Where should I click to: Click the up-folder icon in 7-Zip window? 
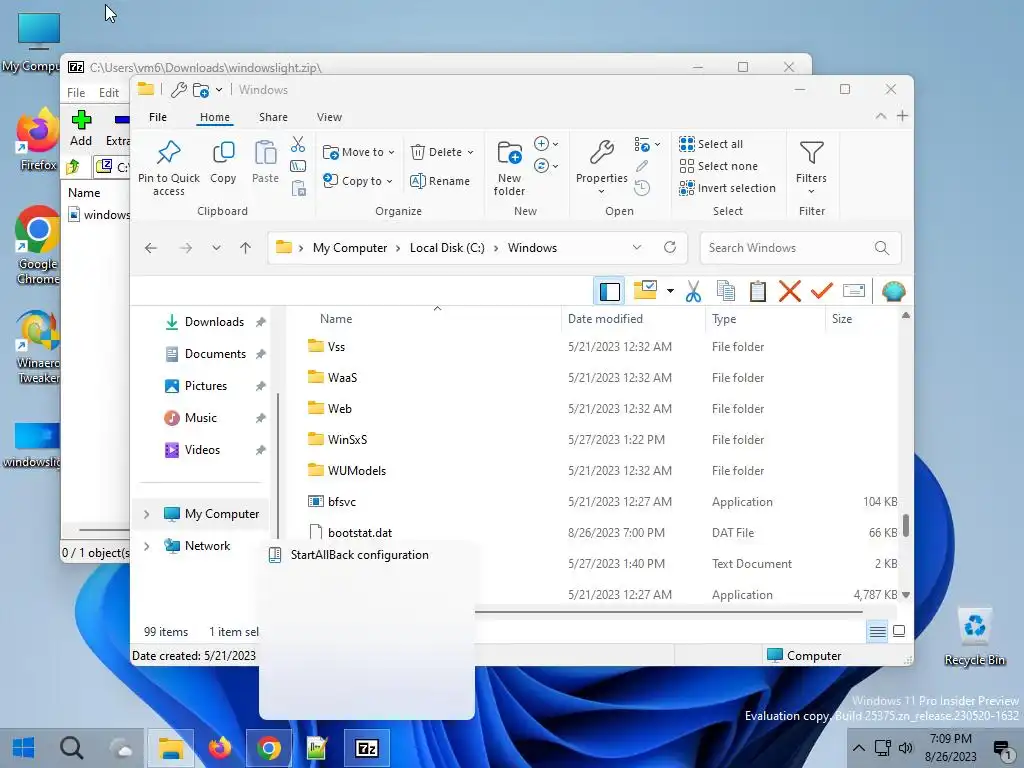(72, 167)
